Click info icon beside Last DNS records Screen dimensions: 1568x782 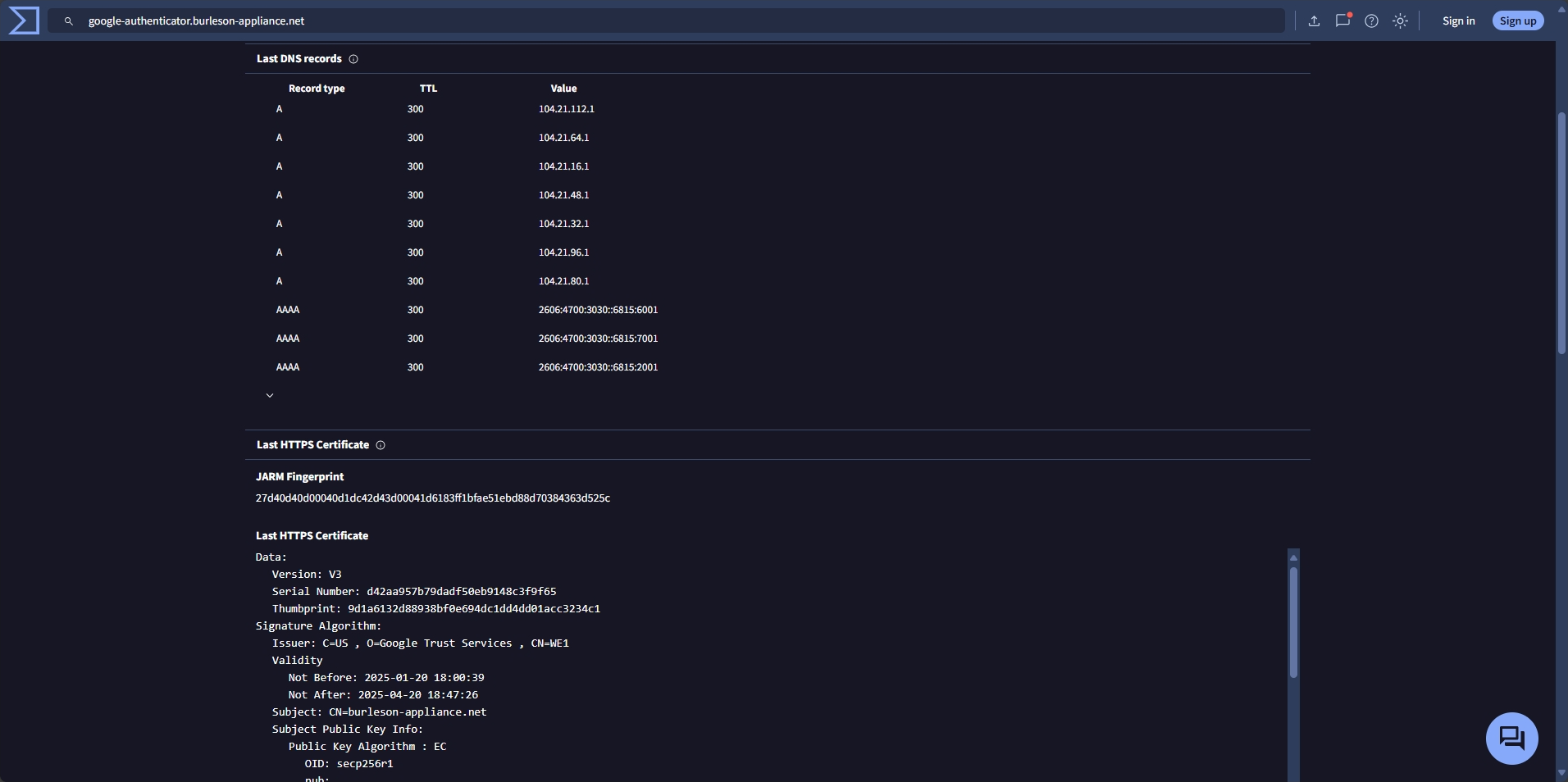point(353,59)
